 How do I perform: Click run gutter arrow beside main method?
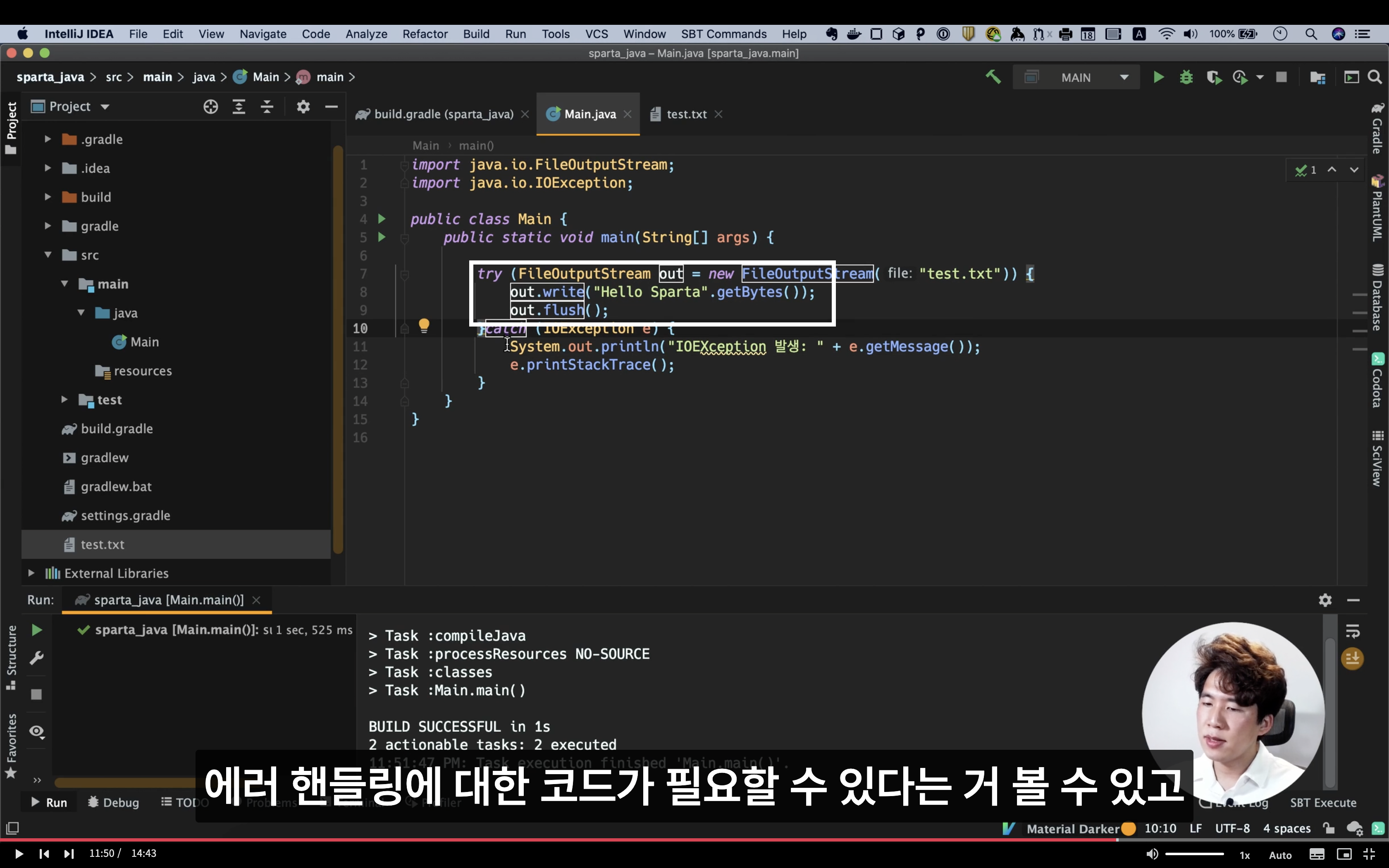coord(382,237)
